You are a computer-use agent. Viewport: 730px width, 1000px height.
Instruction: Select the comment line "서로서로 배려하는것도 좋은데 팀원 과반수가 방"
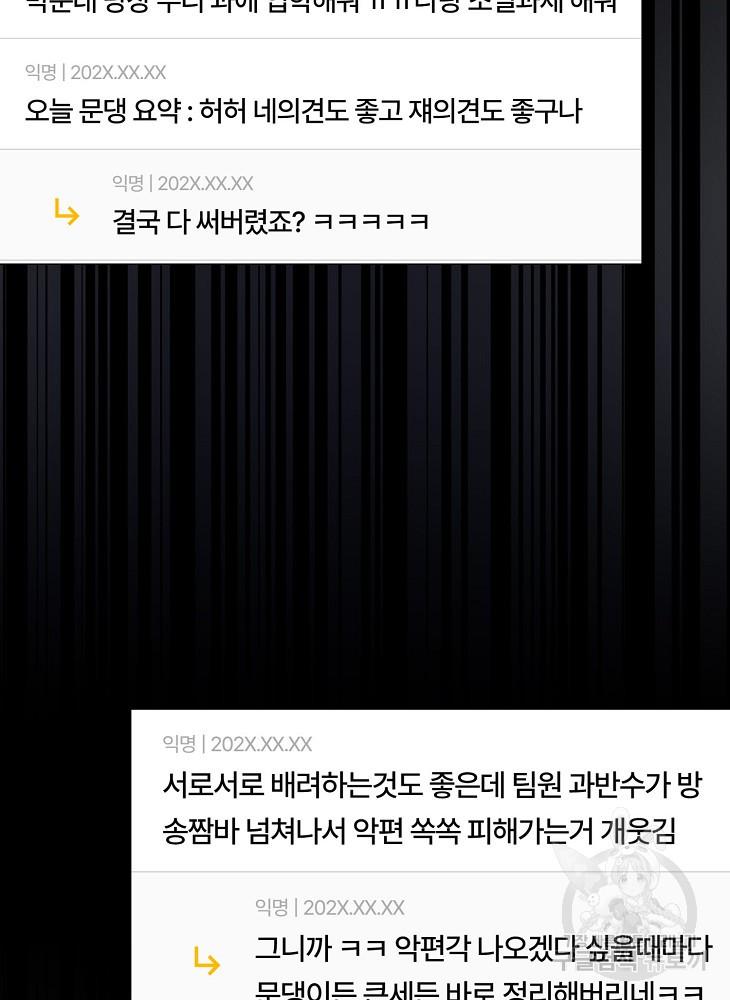click(432, 784)
